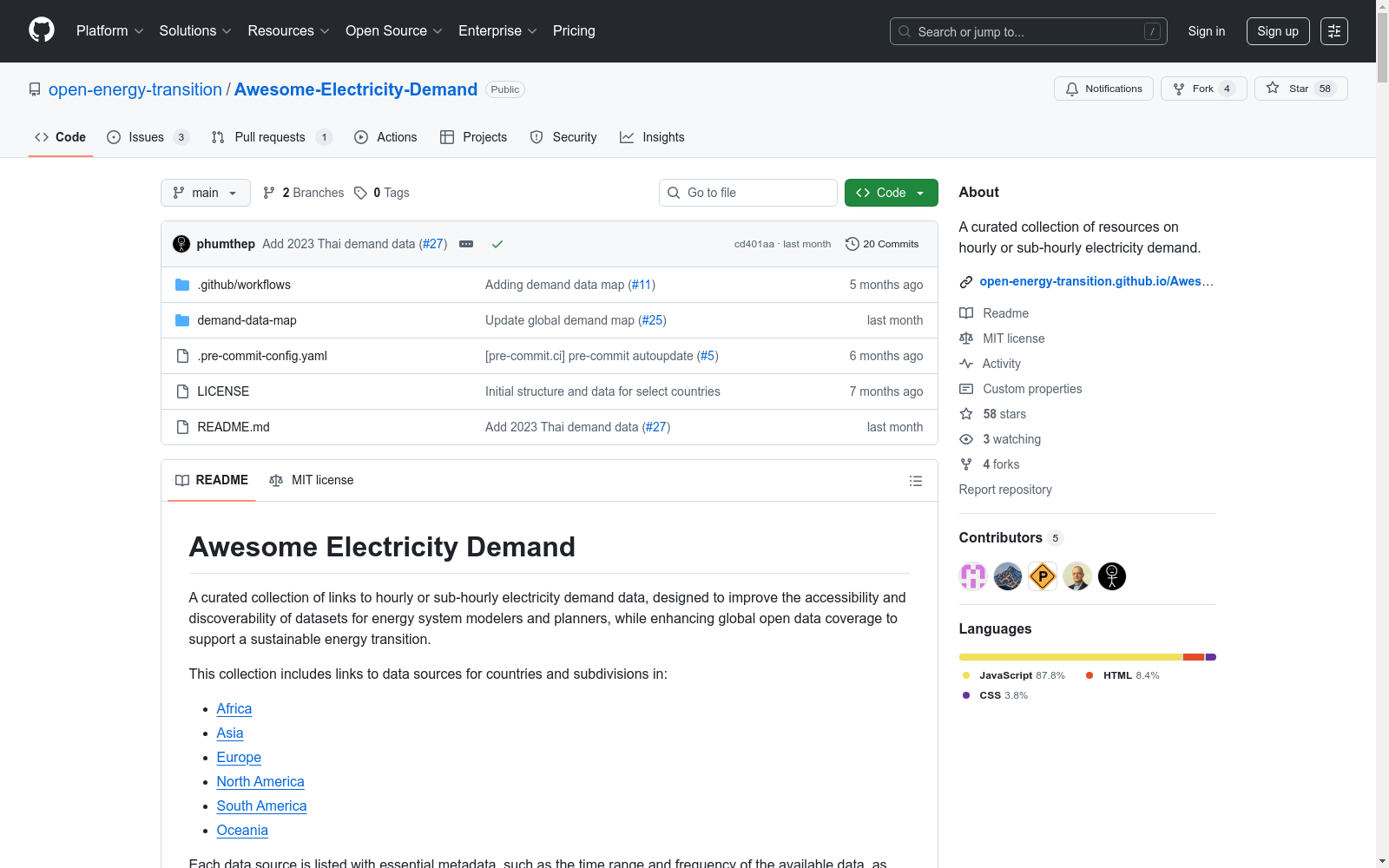Click the commit details ellipsis icon
1389x868 pixels.
466,244
